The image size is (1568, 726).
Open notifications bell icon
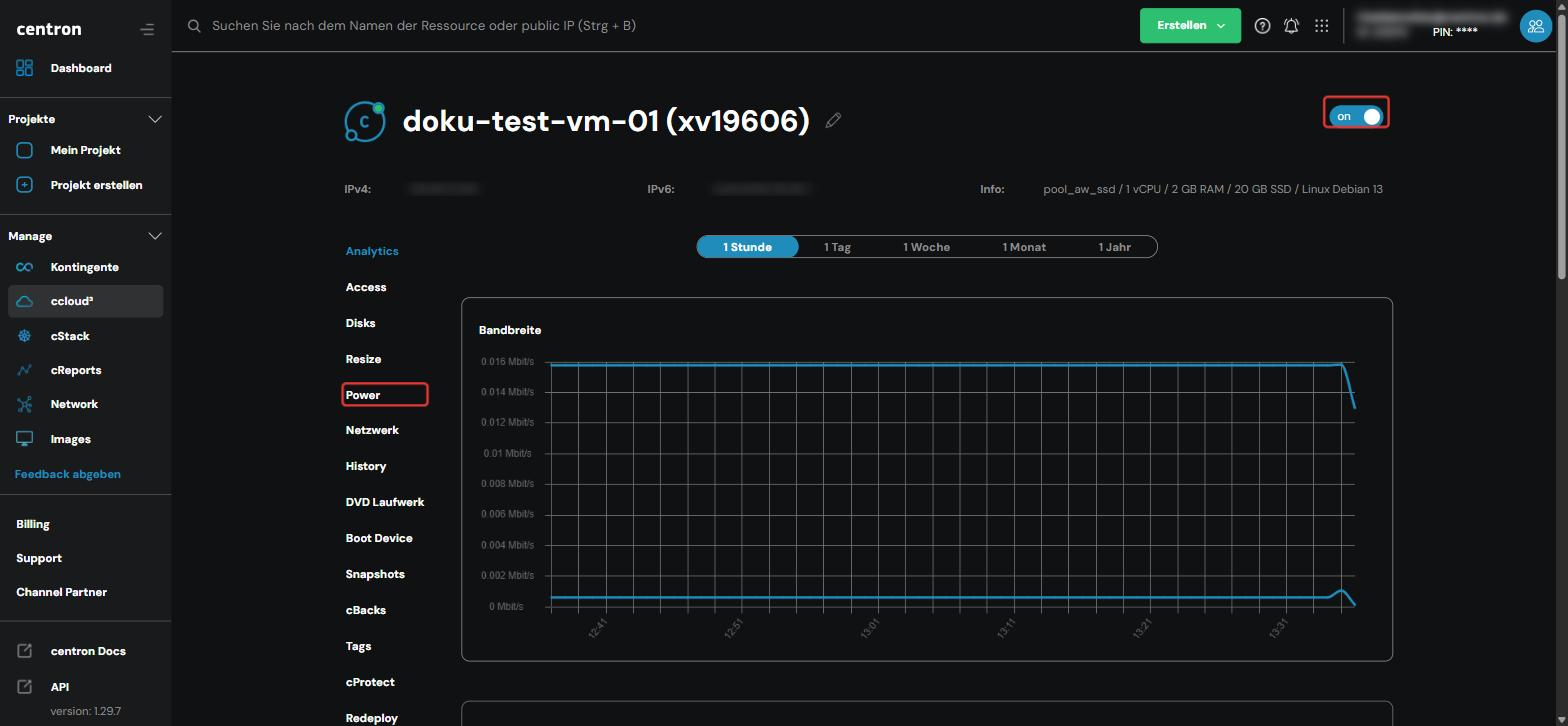pos(1291,26)
